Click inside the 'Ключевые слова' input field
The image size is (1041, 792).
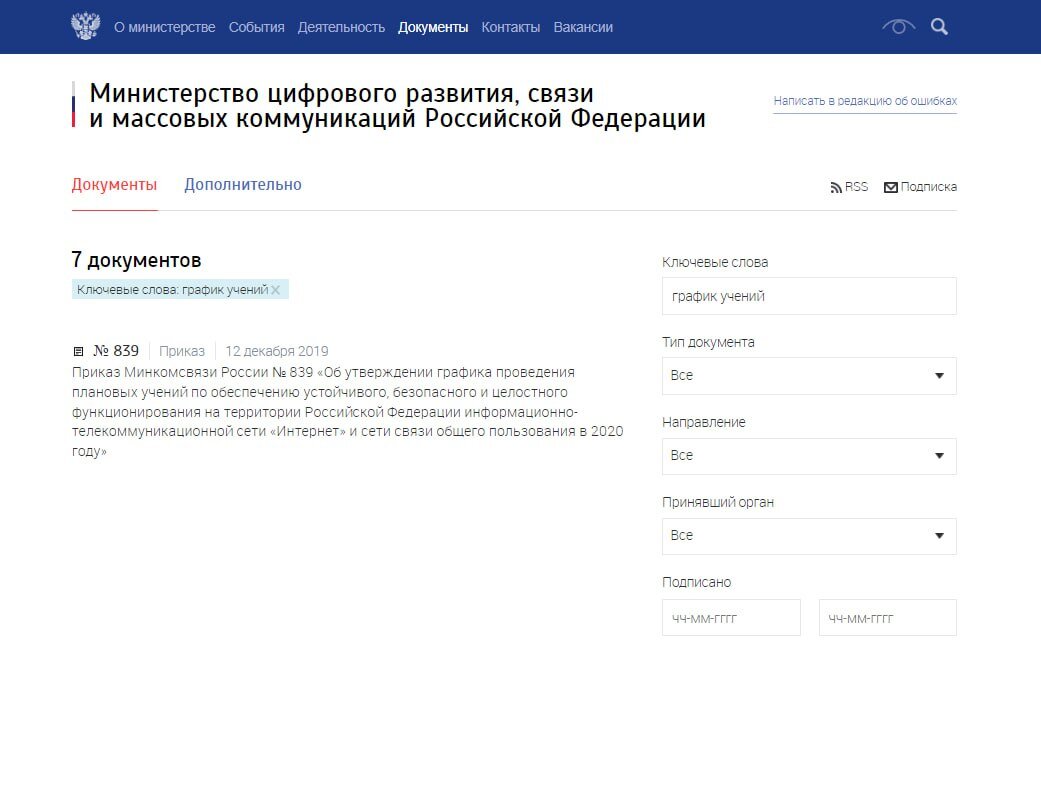[809, 296]
